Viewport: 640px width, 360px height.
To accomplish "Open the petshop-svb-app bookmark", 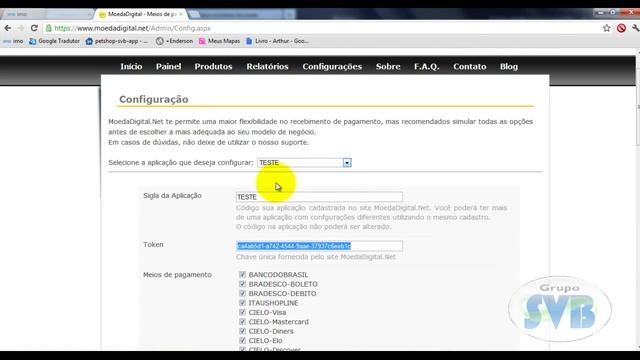I will coord(117,41).
